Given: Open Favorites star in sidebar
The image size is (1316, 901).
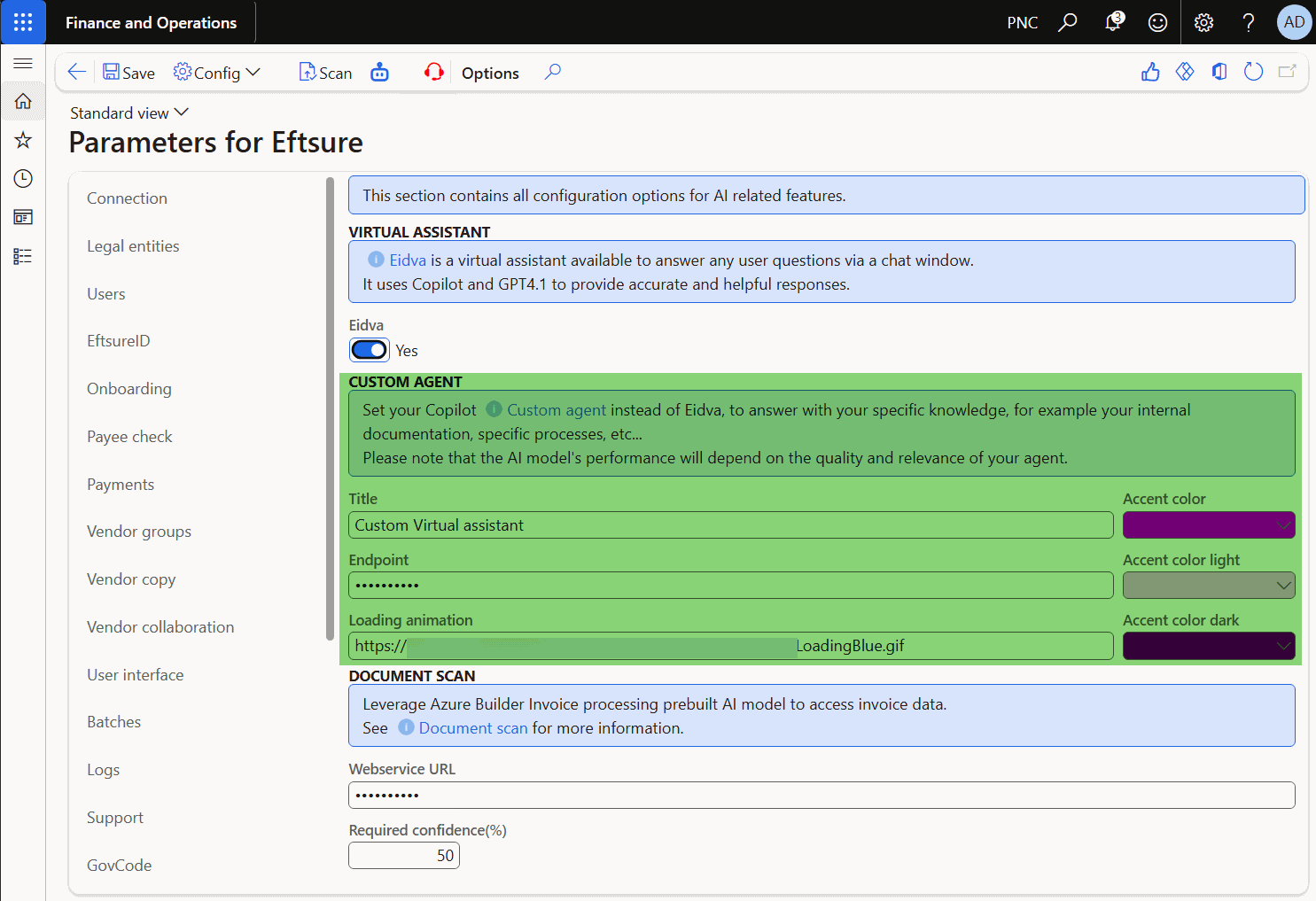Looking at the screenshot, I should click(23, 140).
